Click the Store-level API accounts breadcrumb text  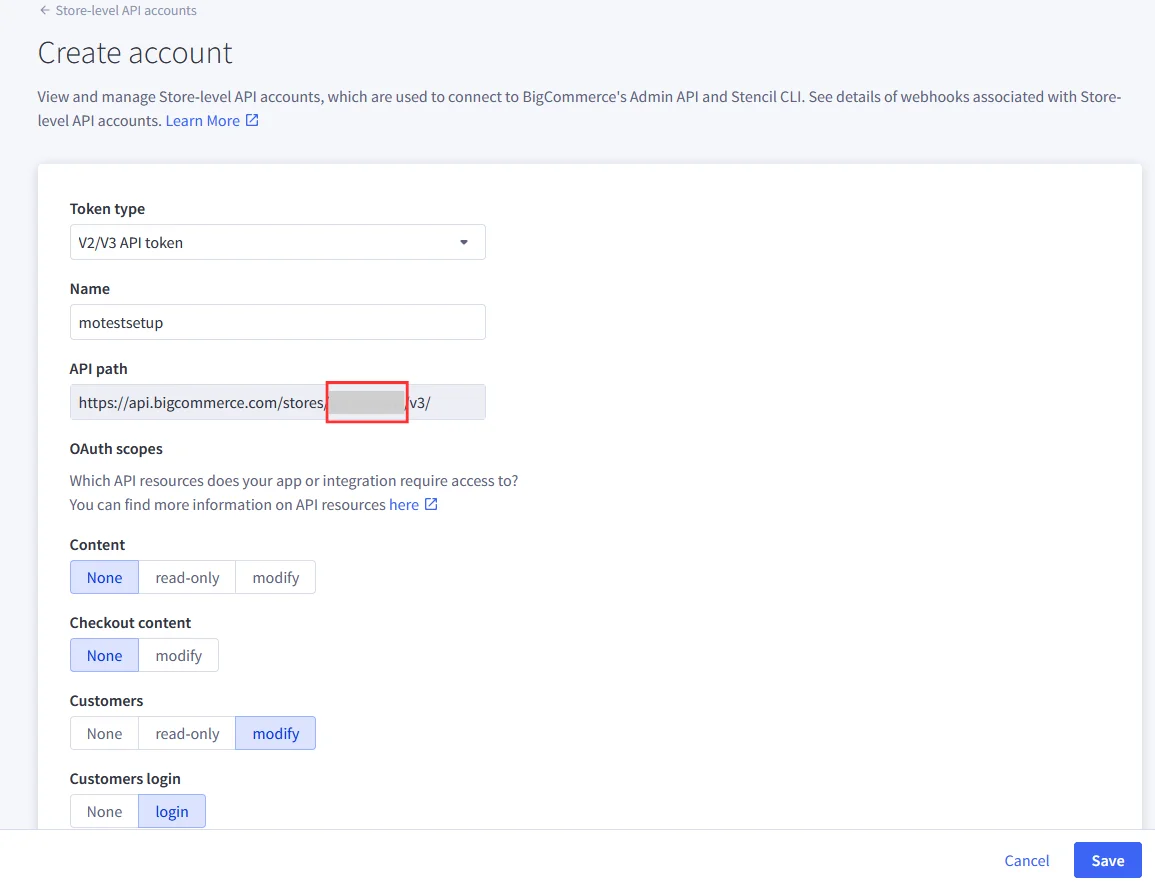pyautogui.click(x=126, y=10)
